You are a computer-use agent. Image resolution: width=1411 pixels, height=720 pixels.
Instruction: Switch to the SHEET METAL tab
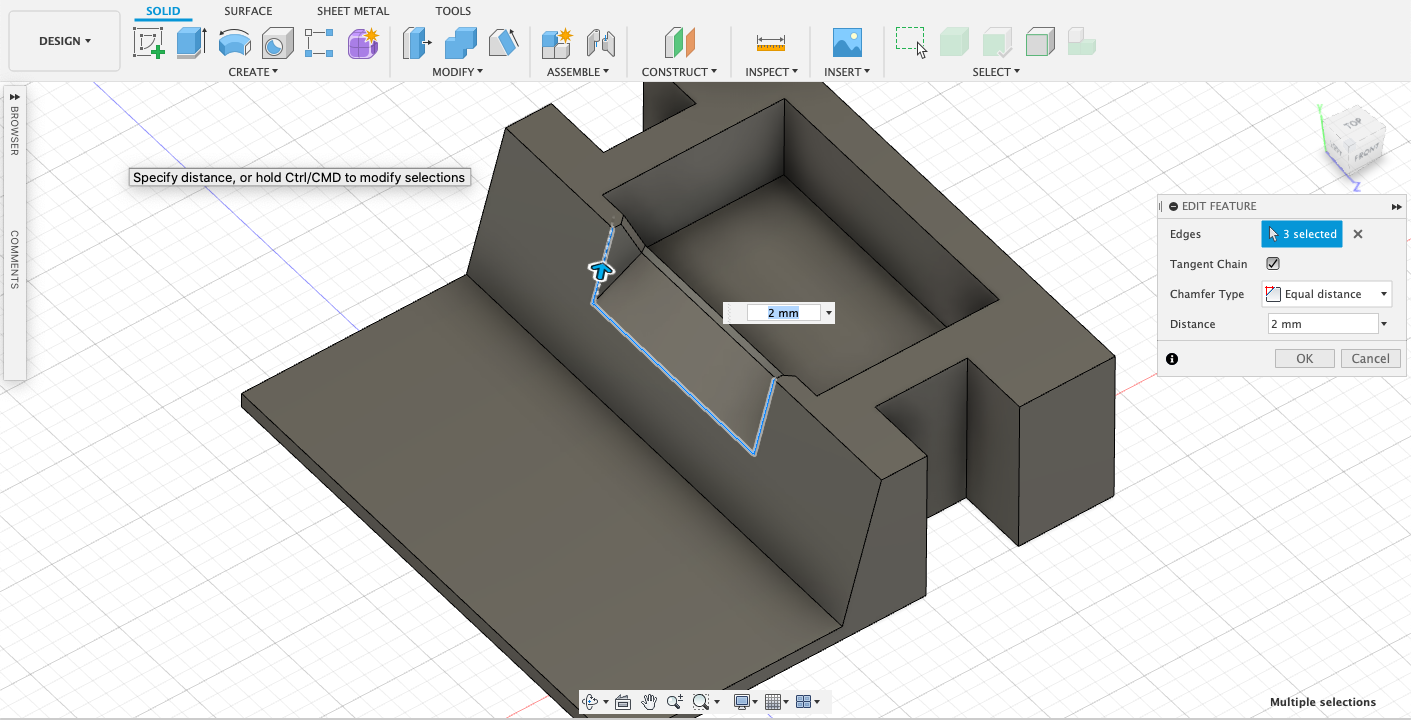point(353,11)
